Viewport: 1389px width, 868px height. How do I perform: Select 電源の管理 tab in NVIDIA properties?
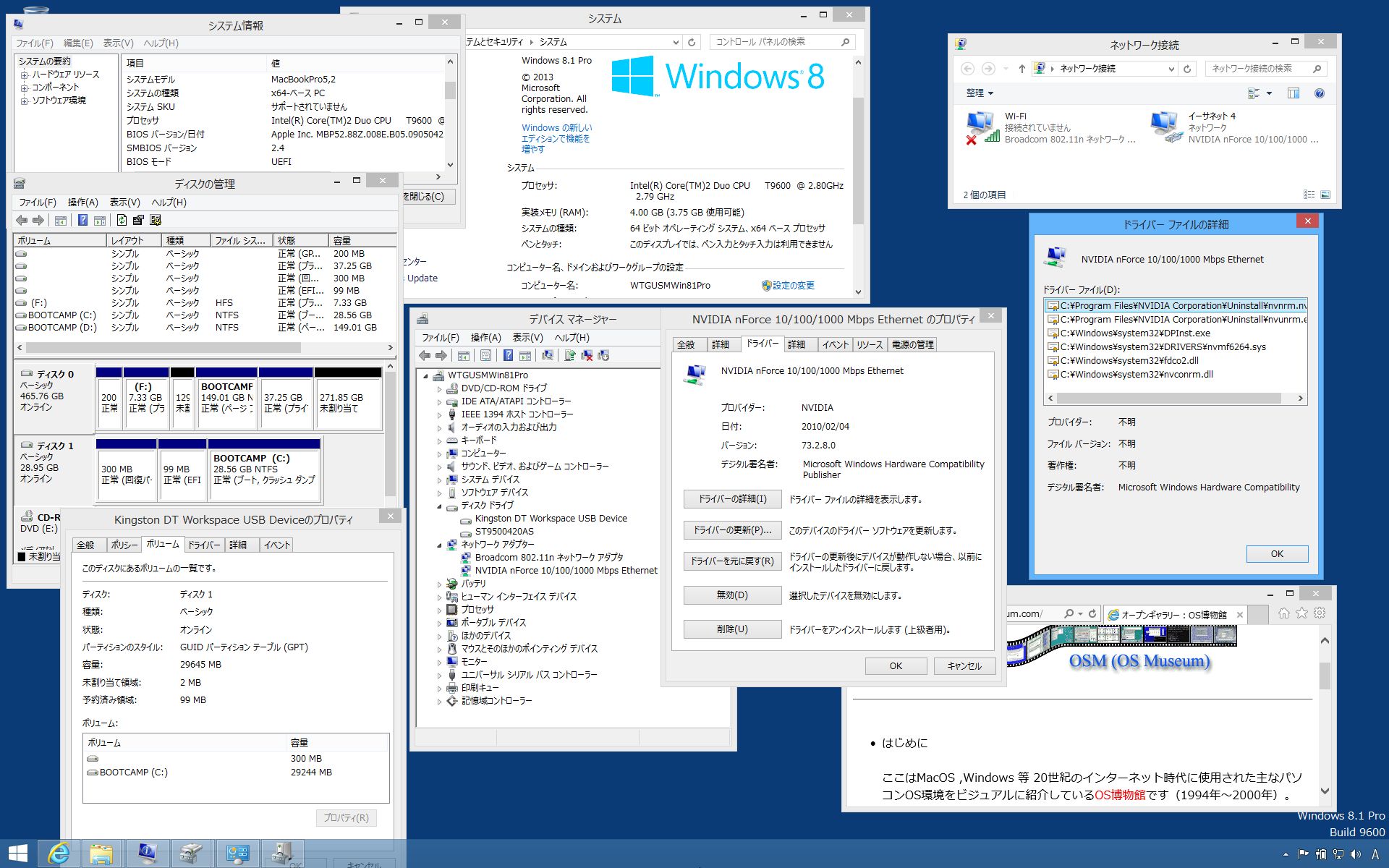pos(912,345)
